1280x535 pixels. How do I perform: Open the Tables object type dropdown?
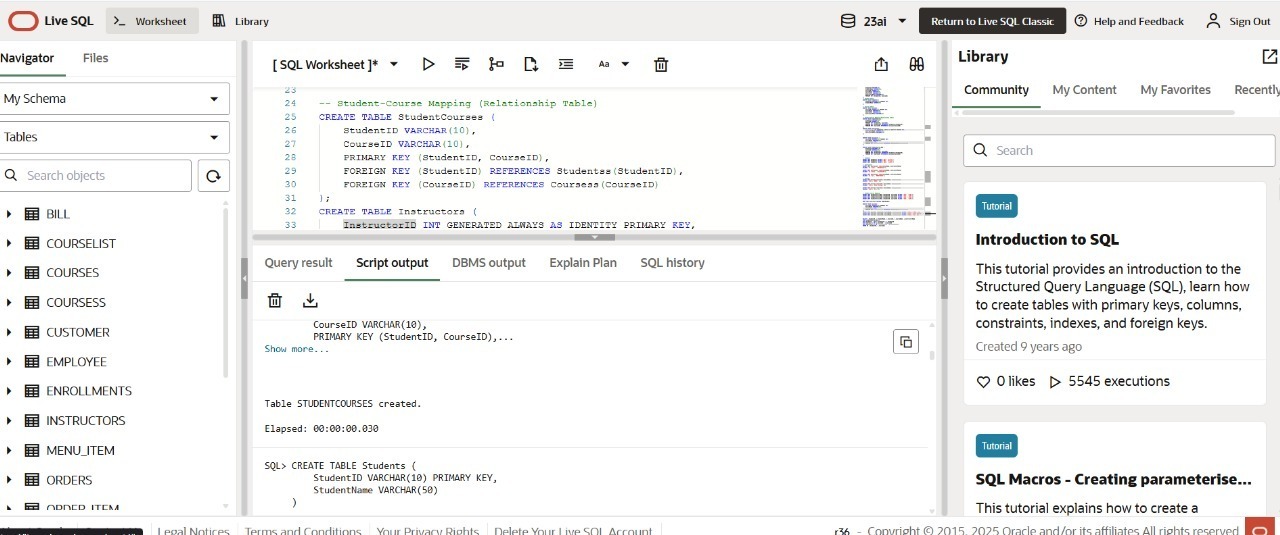tap(115, 137)
